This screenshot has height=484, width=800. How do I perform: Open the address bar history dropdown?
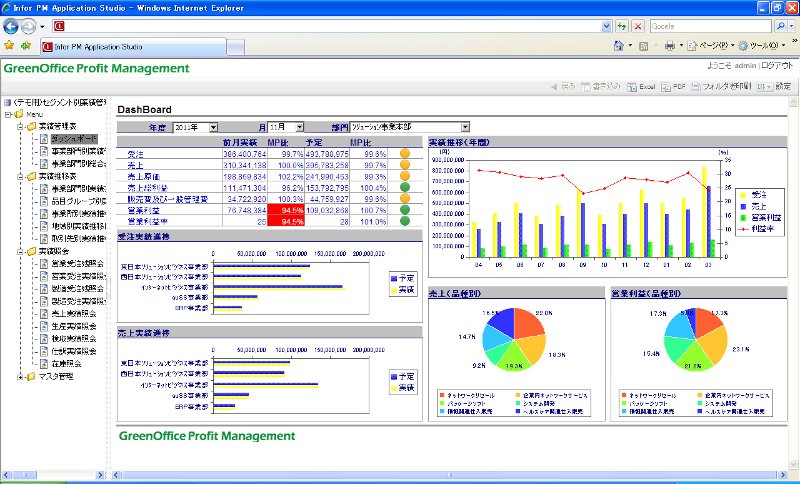pos(606,27)
